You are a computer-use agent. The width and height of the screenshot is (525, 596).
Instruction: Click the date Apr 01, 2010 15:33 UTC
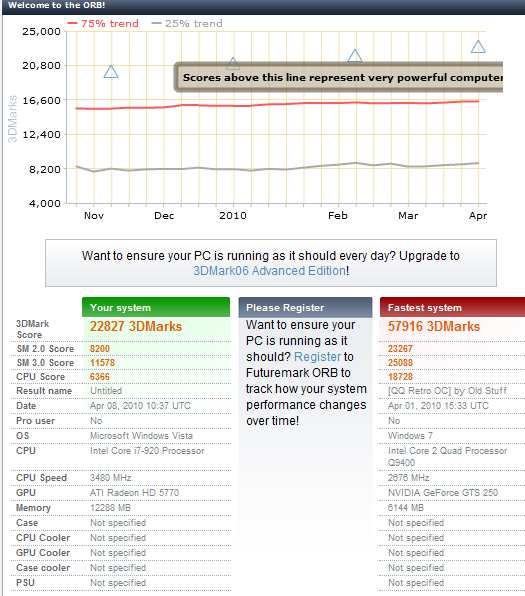pos(438,406)
